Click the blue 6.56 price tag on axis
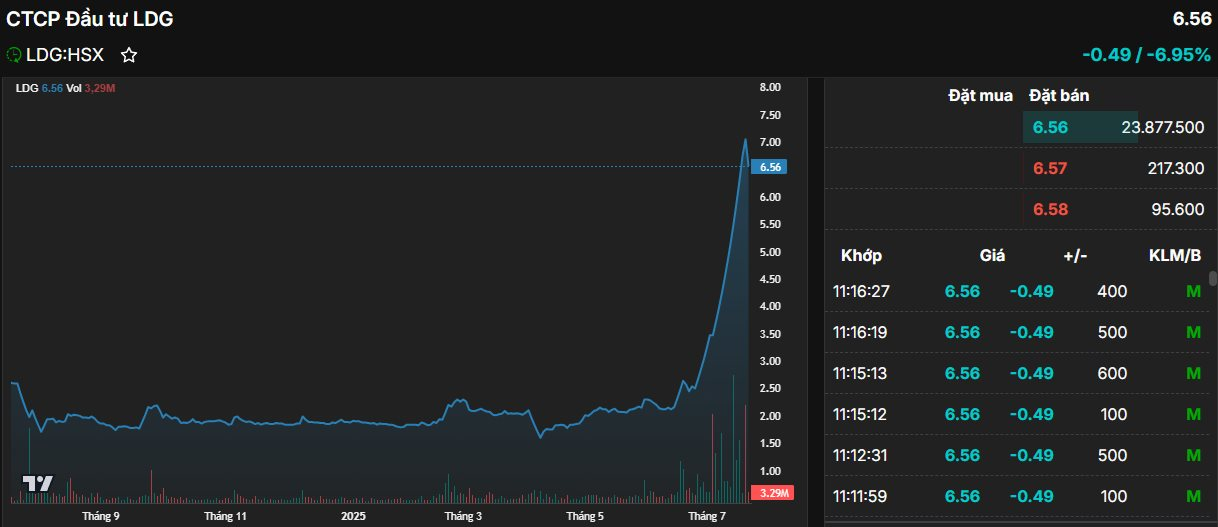The width and height of the screenshot is (1218, 527). 769,167
